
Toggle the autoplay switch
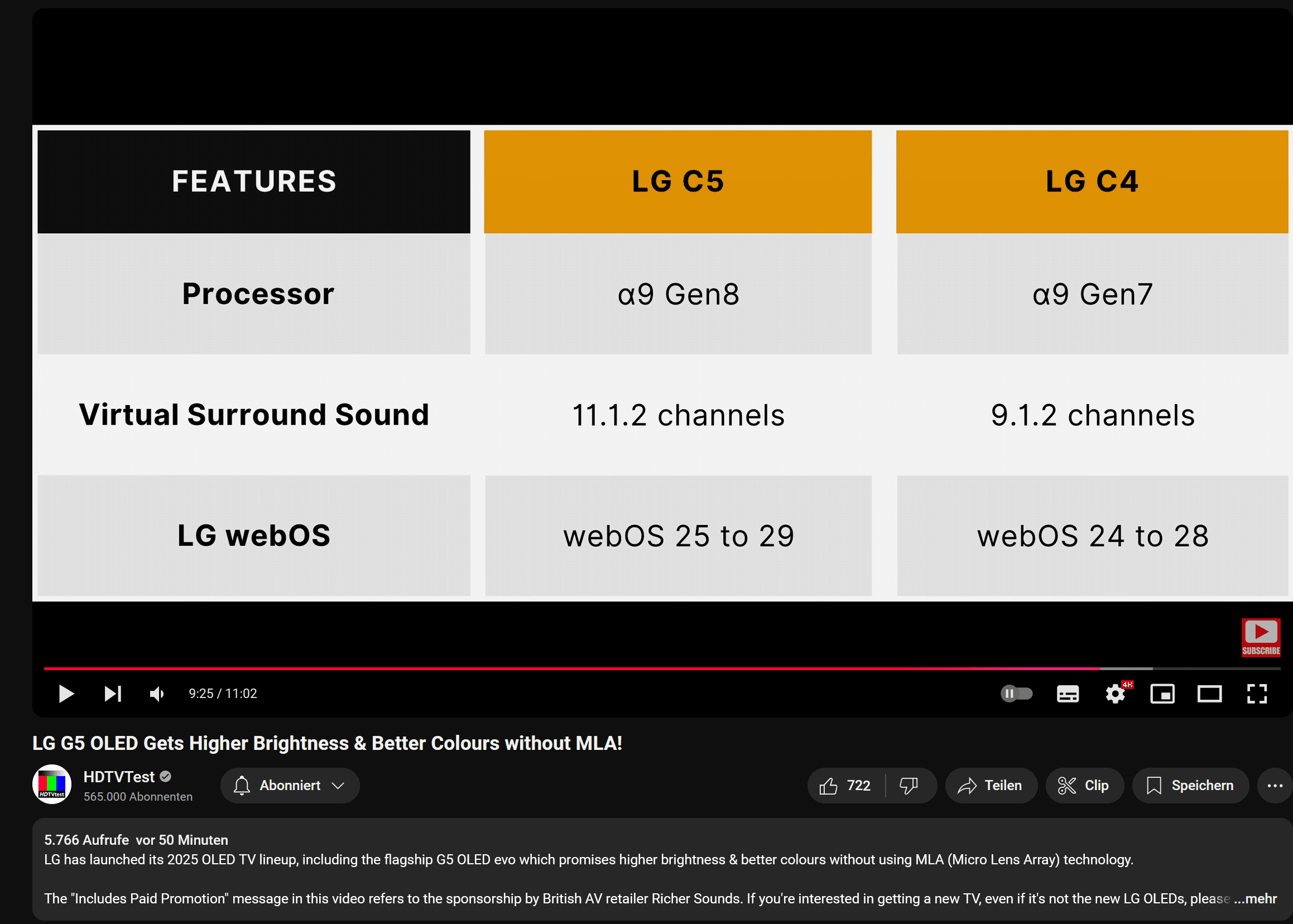(x=1016, y=694)
